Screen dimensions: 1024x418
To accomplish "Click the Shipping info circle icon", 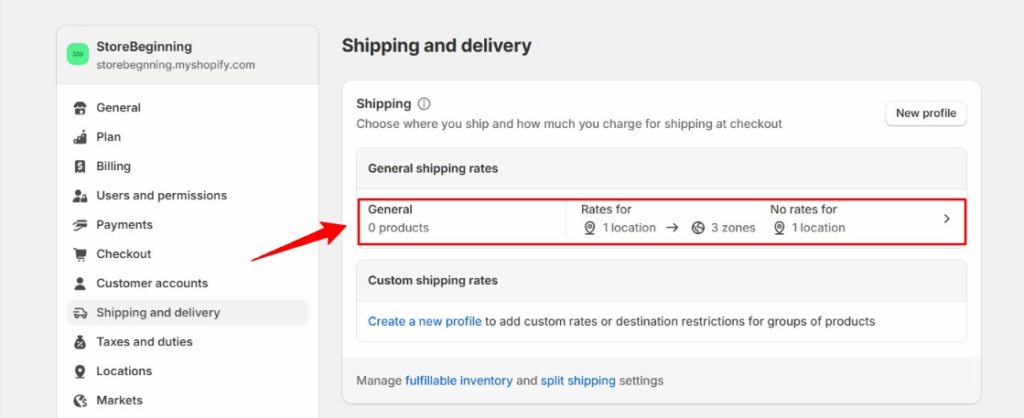I will 424,104.
